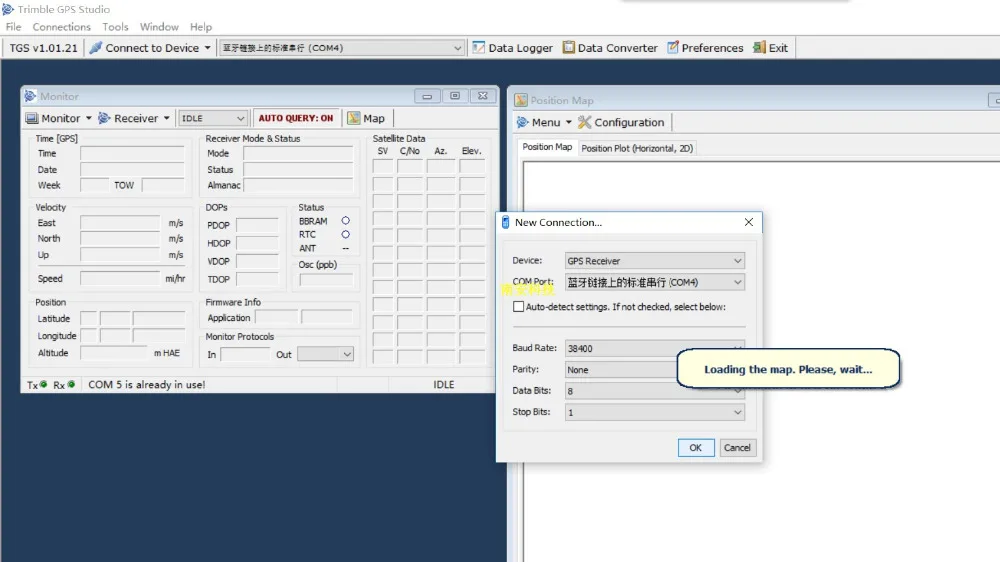Click the Monitor Protocols In field
Image resolution: width=1000 pixels, height=562 pixels.
point(244,355)
